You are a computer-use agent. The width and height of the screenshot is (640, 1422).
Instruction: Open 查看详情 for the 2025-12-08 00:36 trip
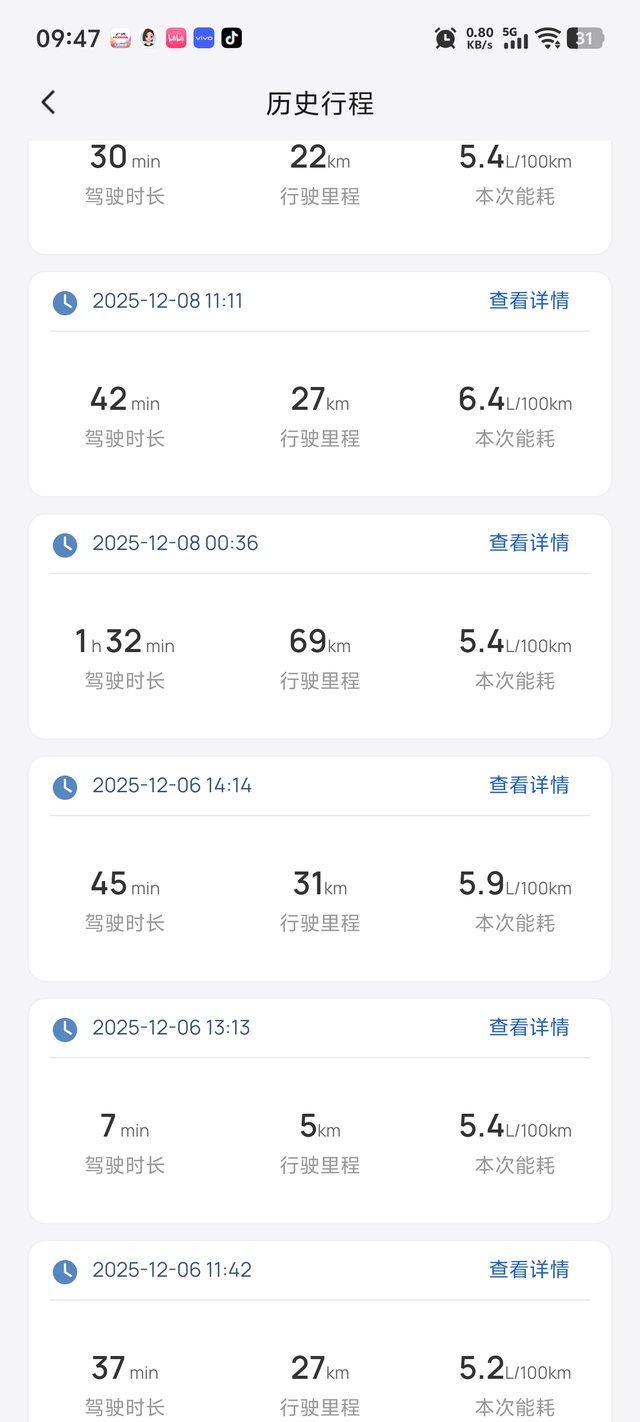tap(529, 543)
